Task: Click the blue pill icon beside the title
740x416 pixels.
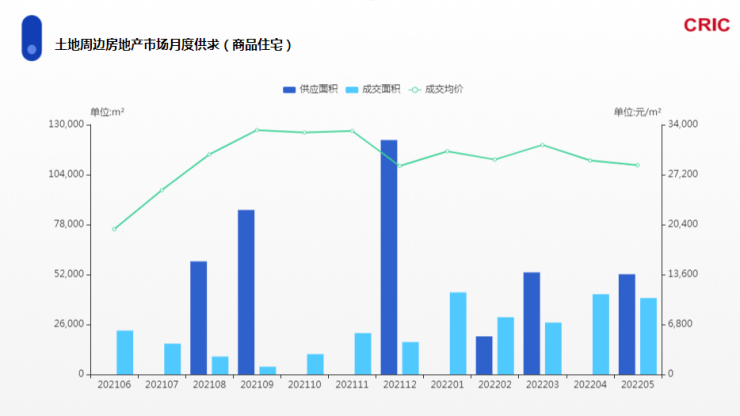Action: [x=32, y=38]
